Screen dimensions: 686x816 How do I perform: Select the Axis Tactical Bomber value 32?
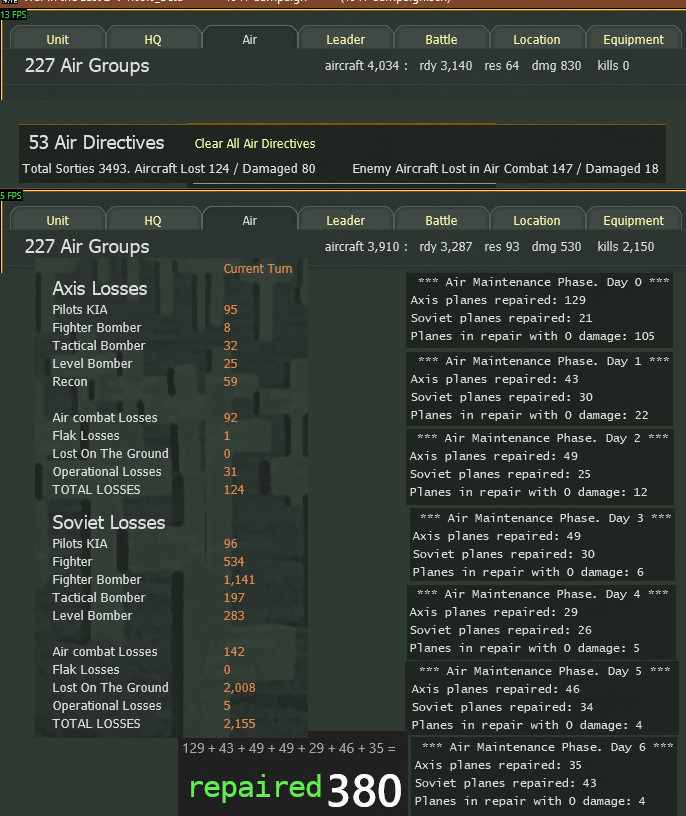[x=231, y=346]
